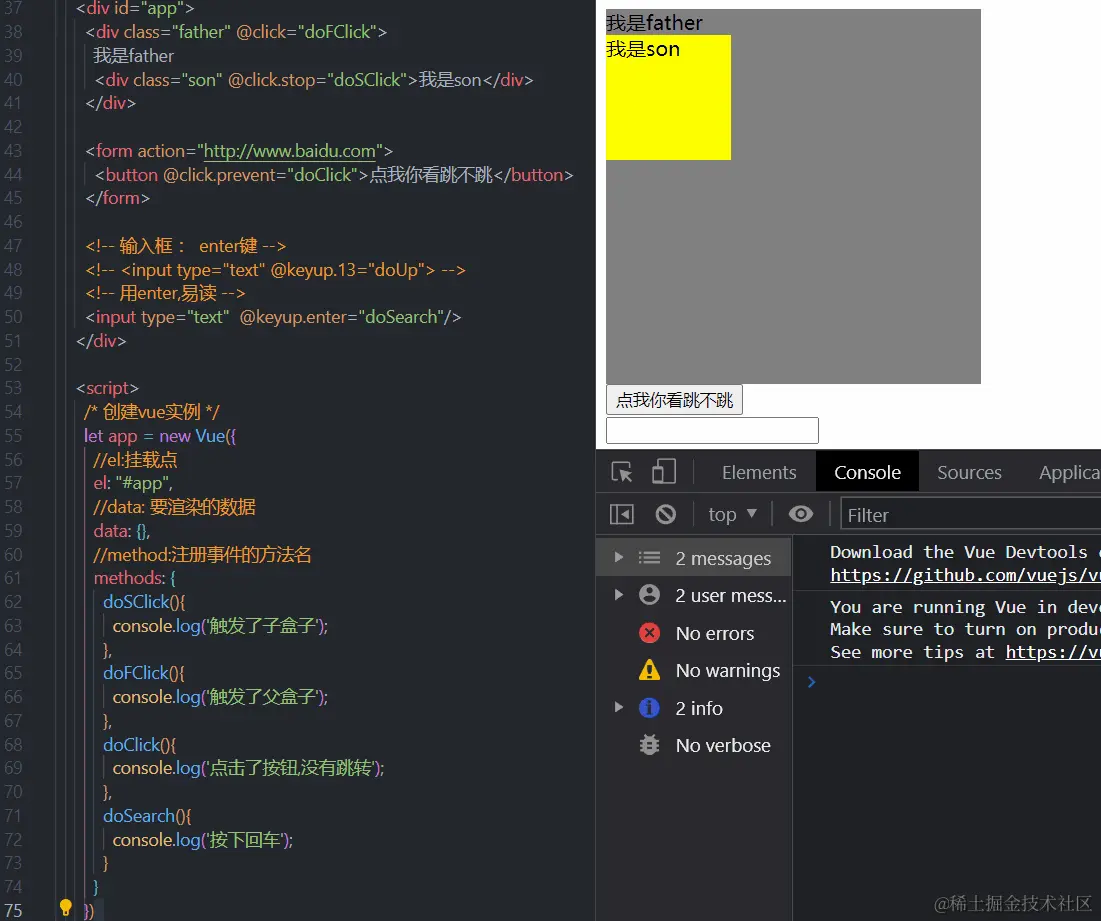Click the user messages person icon
This screenshot has height=921, width=1101.
[x=650, y=595]
